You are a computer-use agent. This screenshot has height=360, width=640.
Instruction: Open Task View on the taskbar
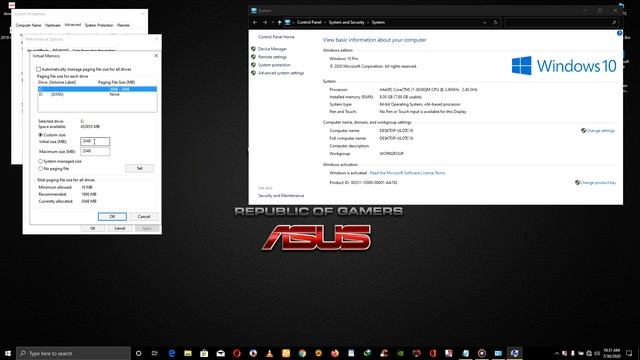(155, 353)
